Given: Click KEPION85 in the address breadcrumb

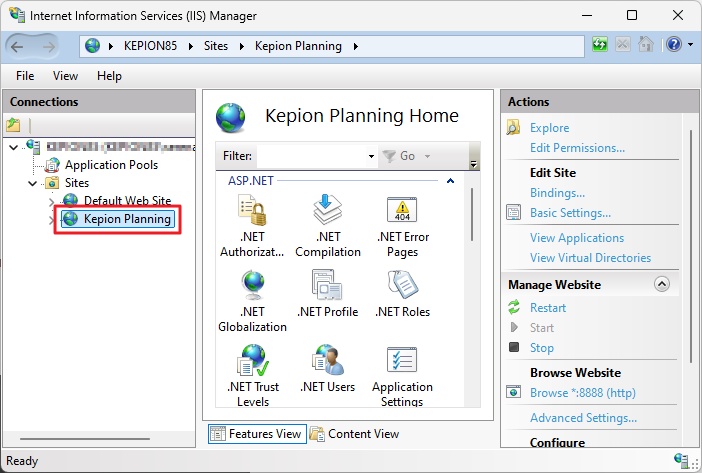Looking at the screenshot, I should (150, 46).
